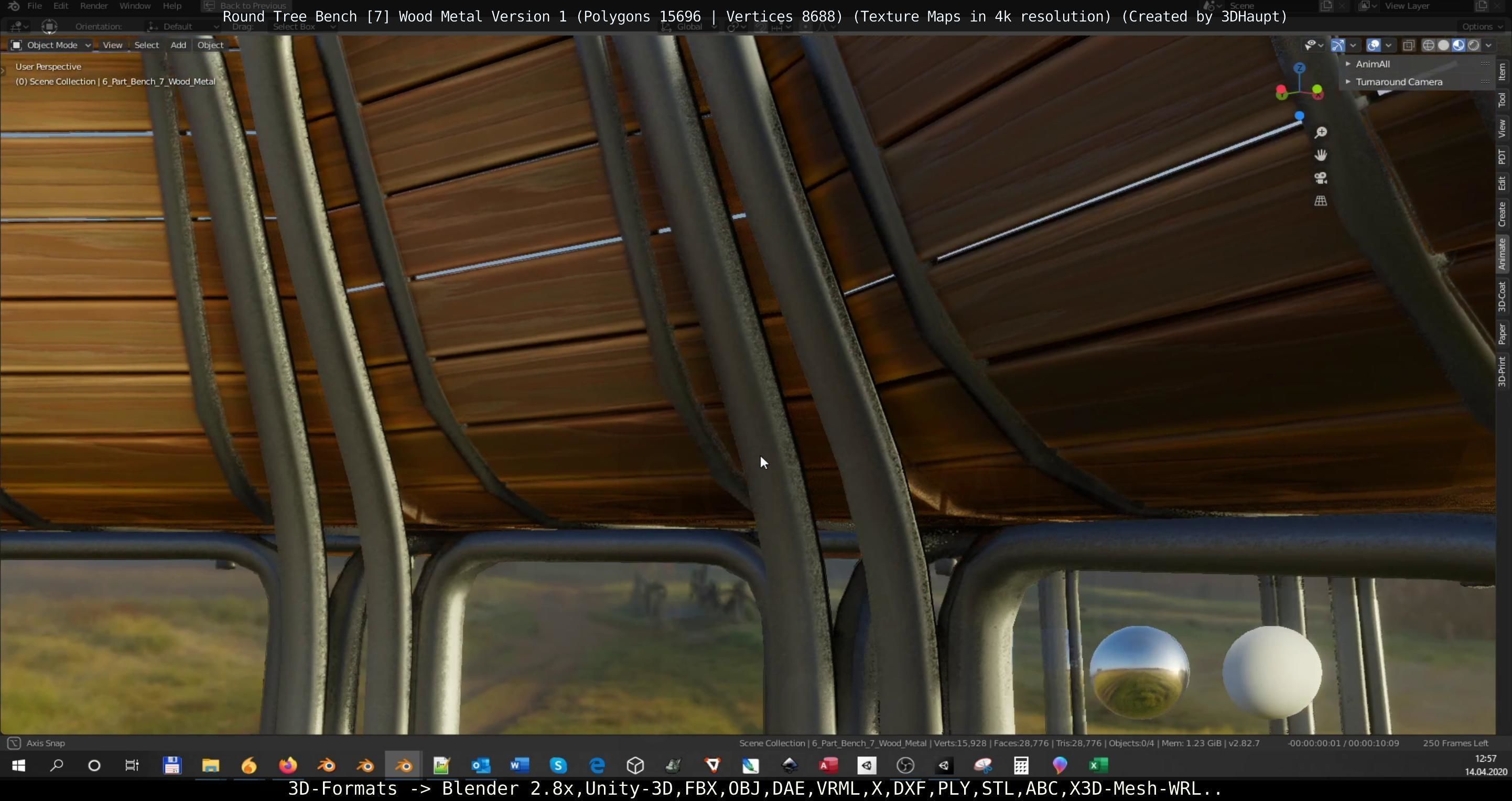Switch perspective/orthographic with the grid icon
The width and height of the screenshot is (1512, 801).
[1320, 201]
